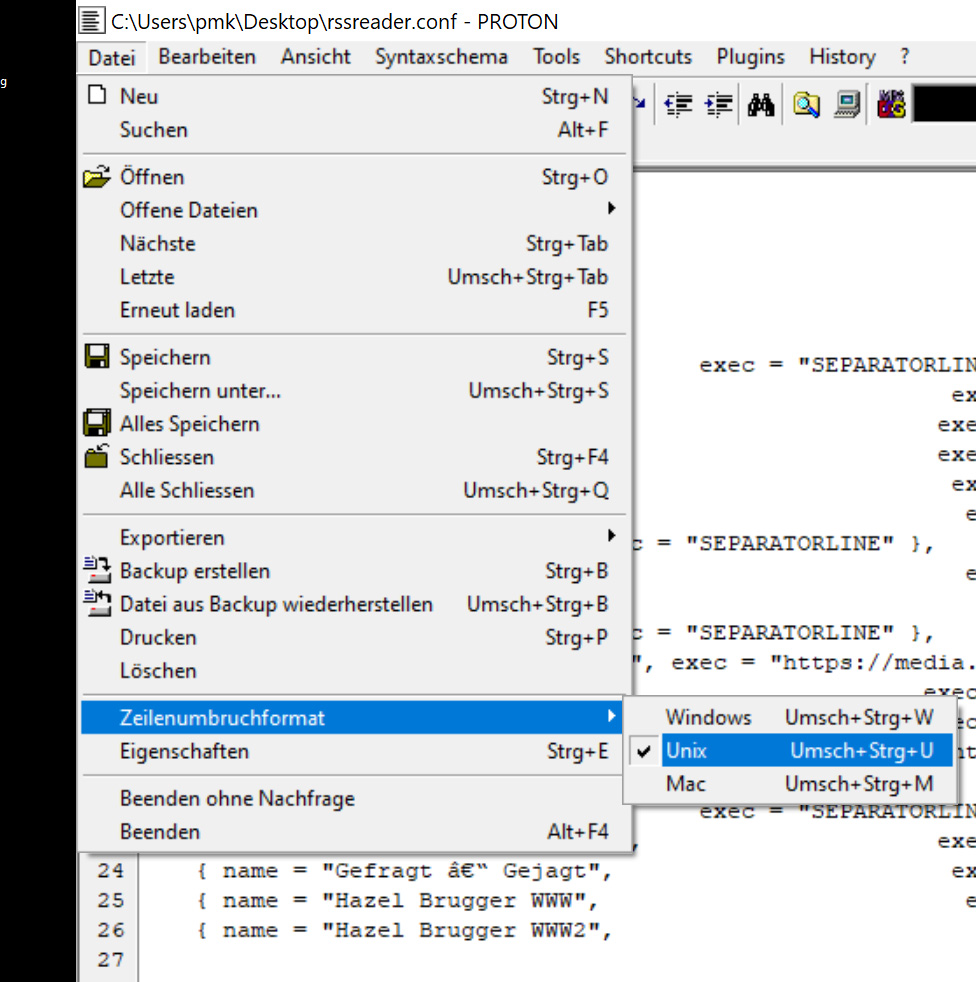Open the Syntaxschema menu

click(441, 57)
